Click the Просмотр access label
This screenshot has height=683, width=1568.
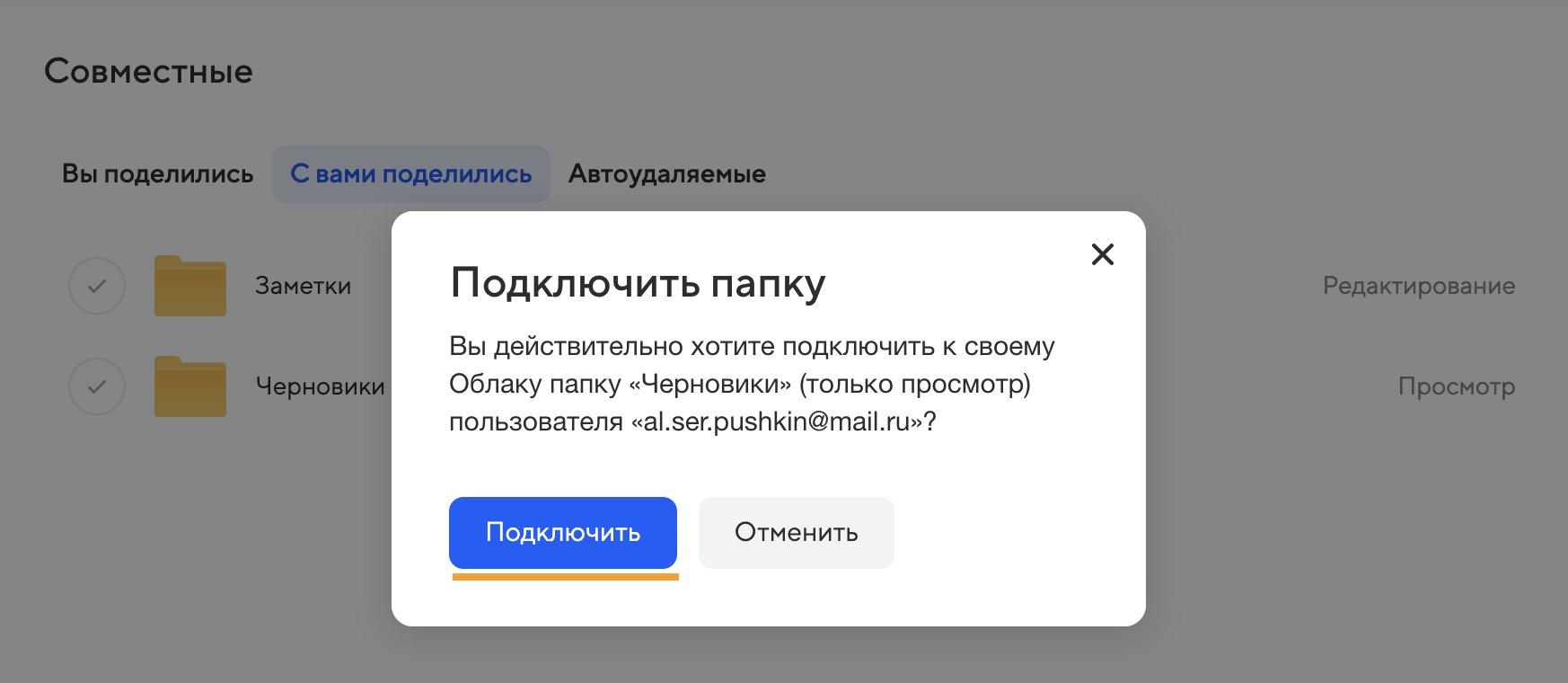(1457, 386)
